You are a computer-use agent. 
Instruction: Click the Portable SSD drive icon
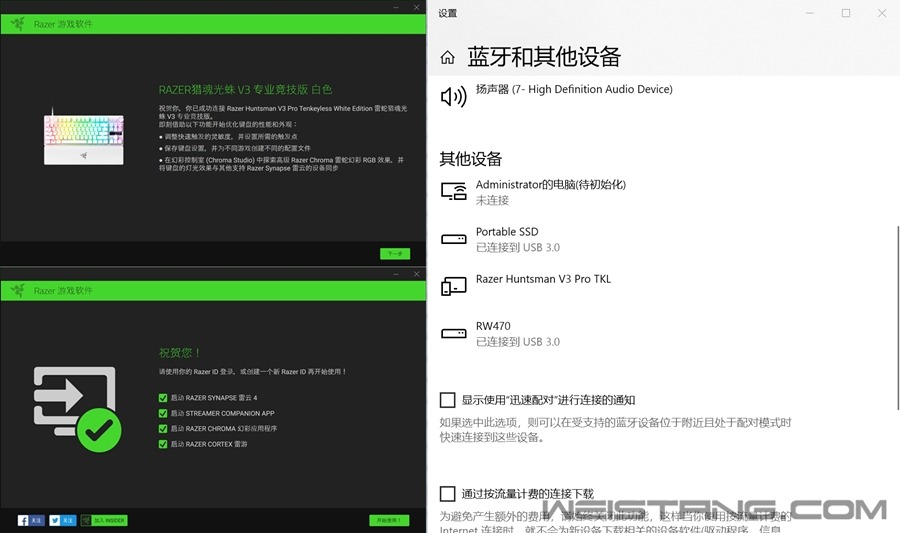coord(453,239)
